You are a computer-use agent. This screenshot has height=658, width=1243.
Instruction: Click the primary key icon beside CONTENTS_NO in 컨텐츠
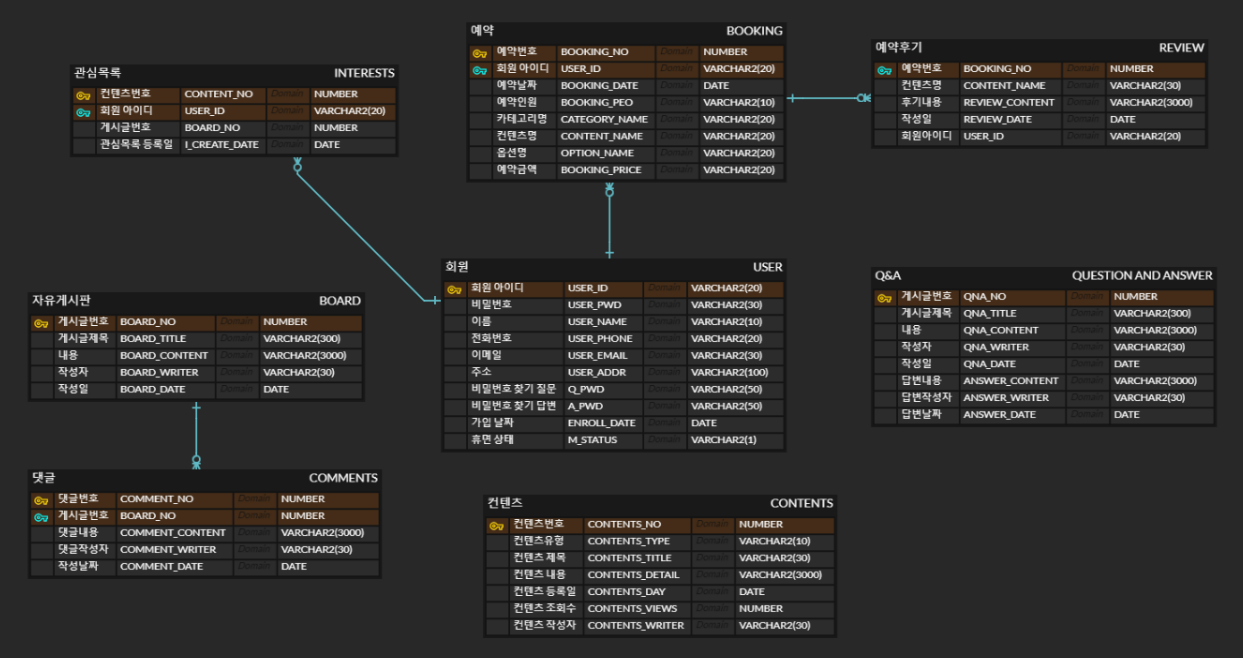(x=494, y=524)
